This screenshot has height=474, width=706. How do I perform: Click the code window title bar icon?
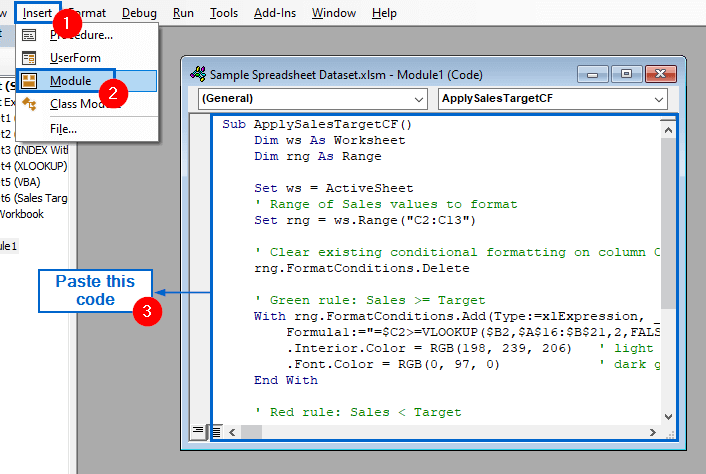[x=197, y=73]
